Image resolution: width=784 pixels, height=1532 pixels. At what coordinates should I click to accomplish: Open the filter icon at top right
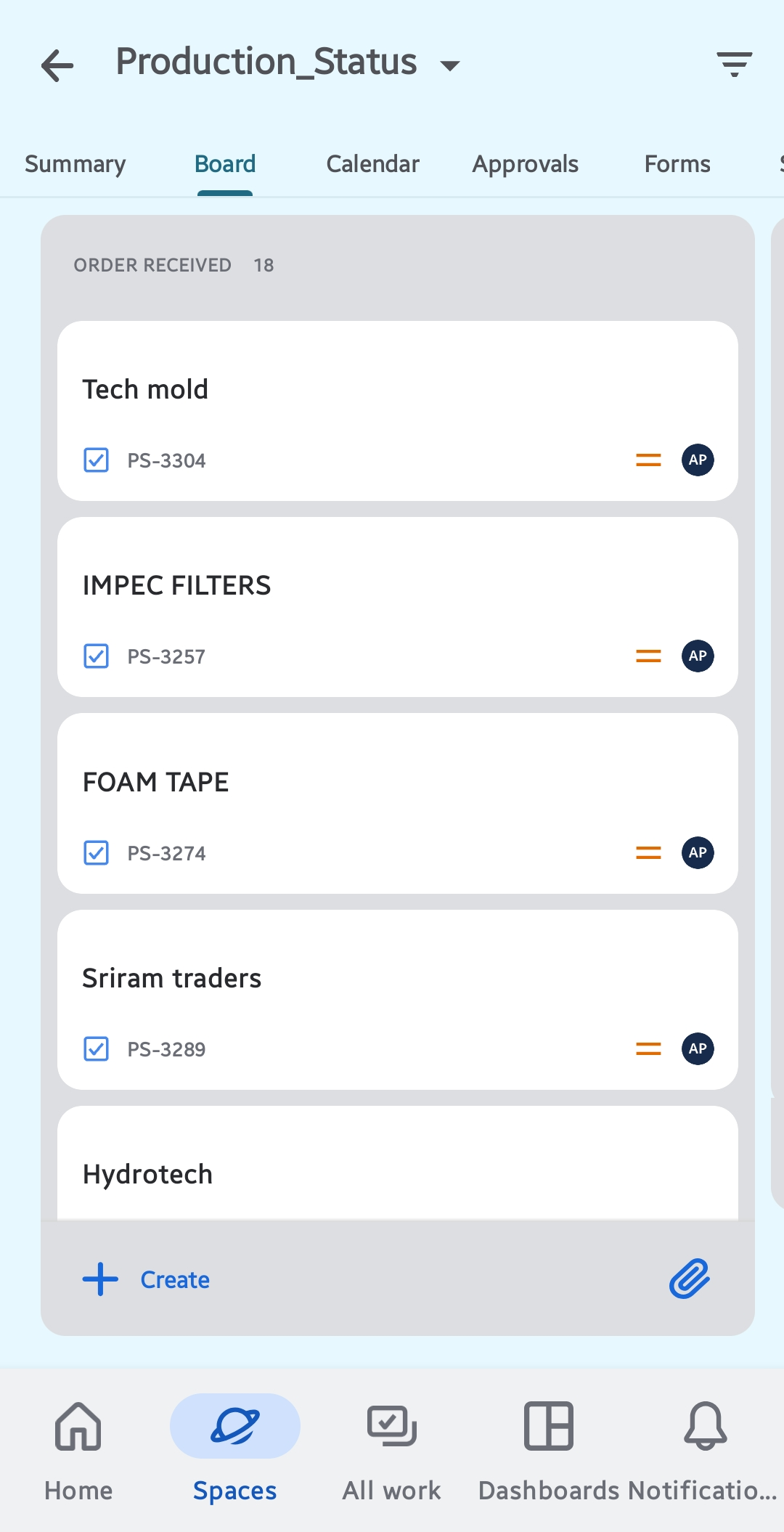[734, 64]
